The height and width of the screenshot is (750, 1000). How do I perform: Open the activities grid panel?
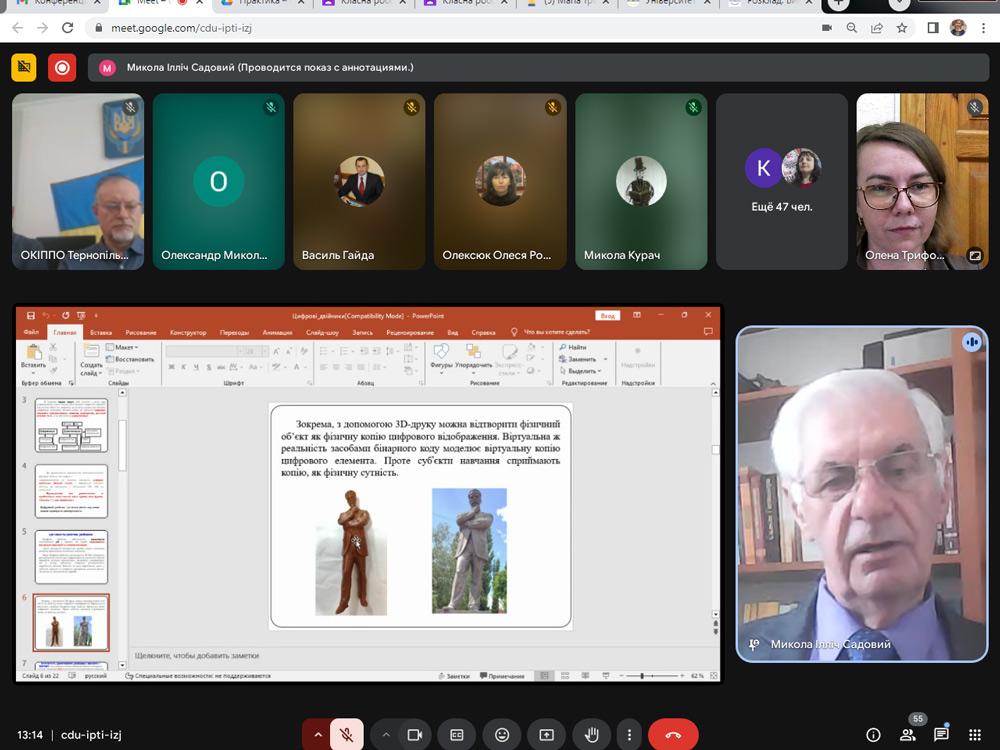point(975,735)
